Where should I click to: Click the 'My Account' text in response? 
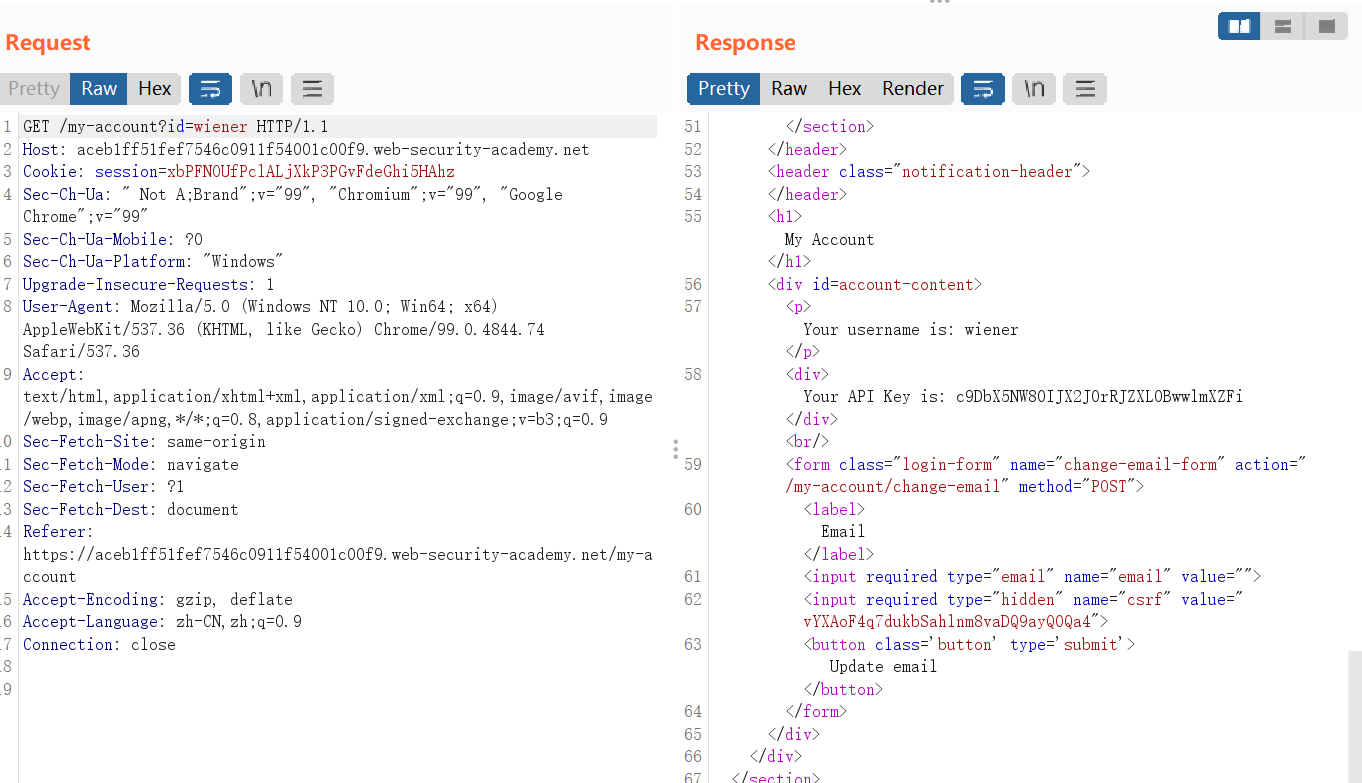click(829, 240)
